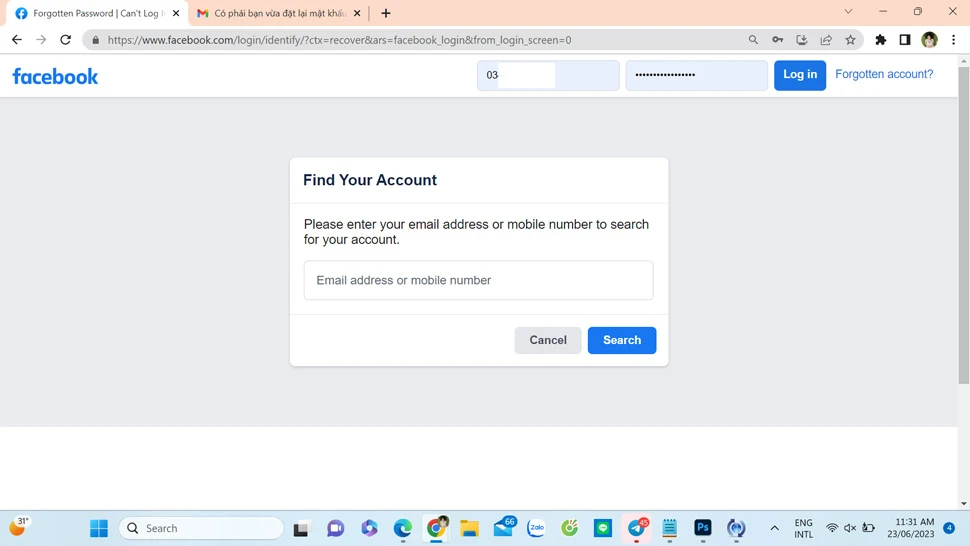
Task: Open the notification badge showing 4
Action: click(949, 527)
